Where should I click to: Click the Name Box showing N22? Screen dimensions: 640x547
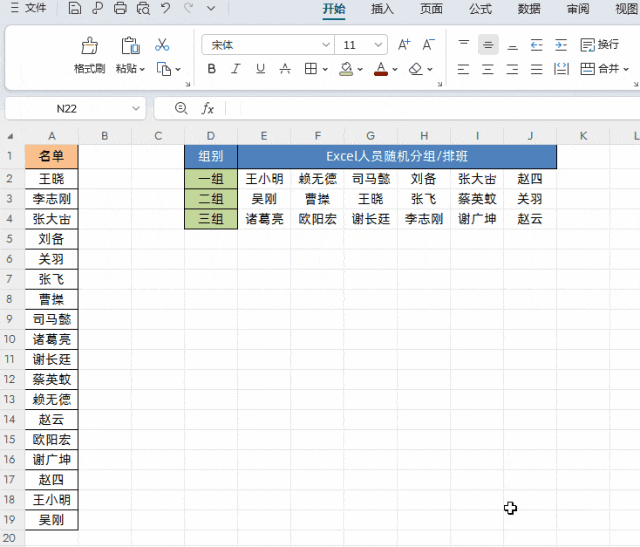click(67, 109)
